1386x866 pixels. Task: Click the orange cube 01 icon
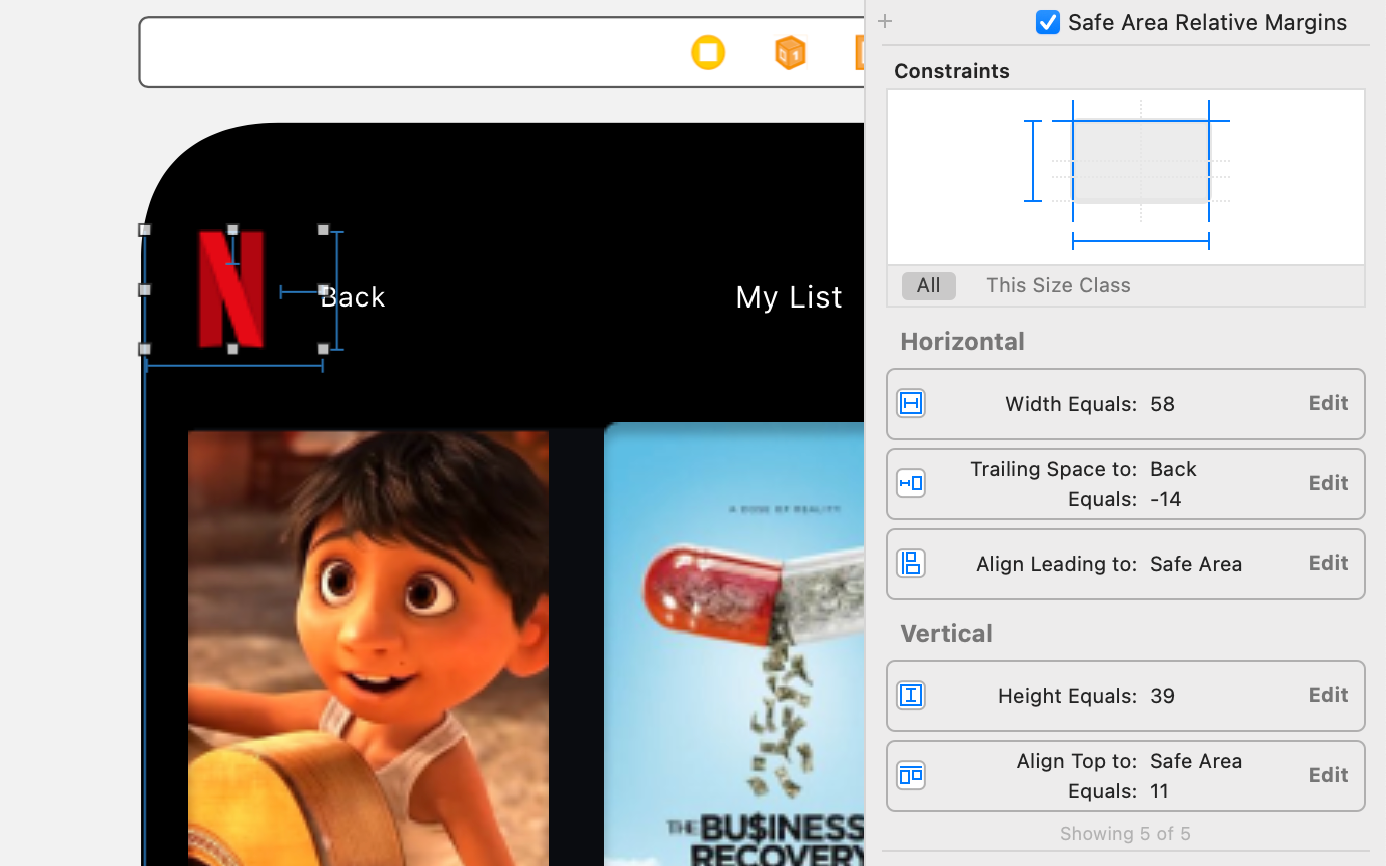coord(790,52)
